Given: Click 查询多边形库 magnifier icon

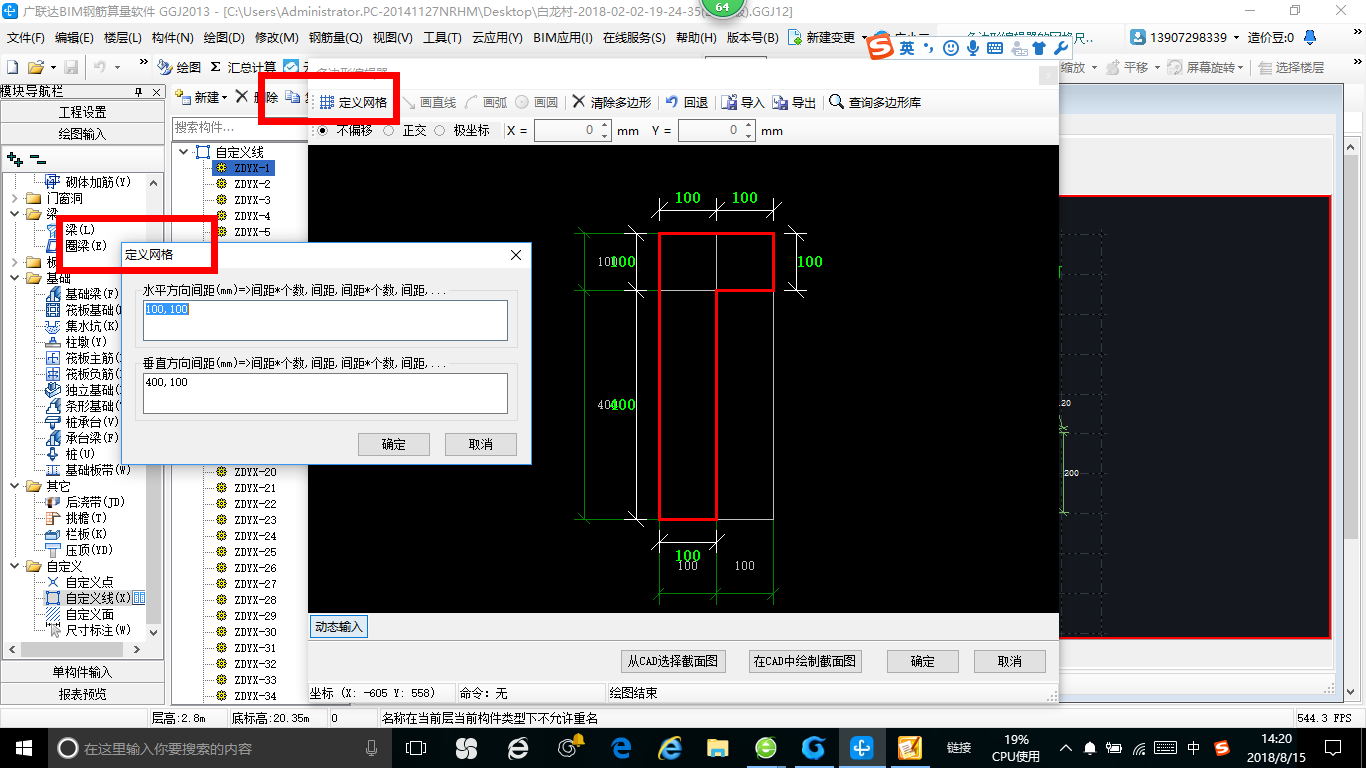Looking at the screenshot, I should coord(836,102).
